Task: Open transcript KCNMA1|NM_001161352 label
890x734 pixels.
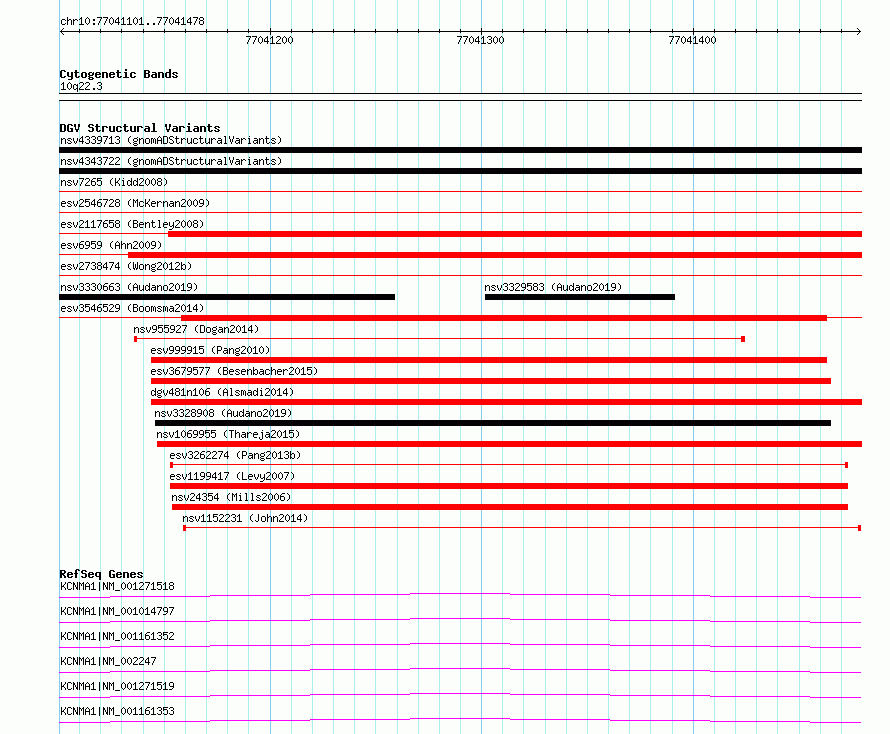Action: point(117,636)
